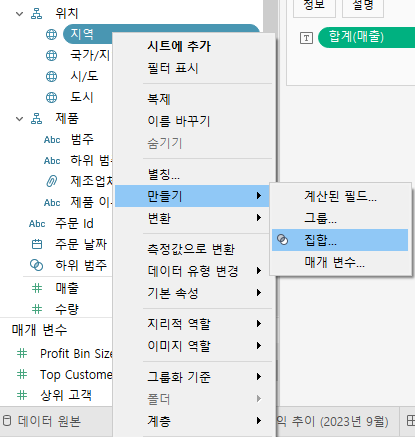Click the globe icon next to 시/도
Viewport: 415px width, 437px height.
(x=51, y=76)
